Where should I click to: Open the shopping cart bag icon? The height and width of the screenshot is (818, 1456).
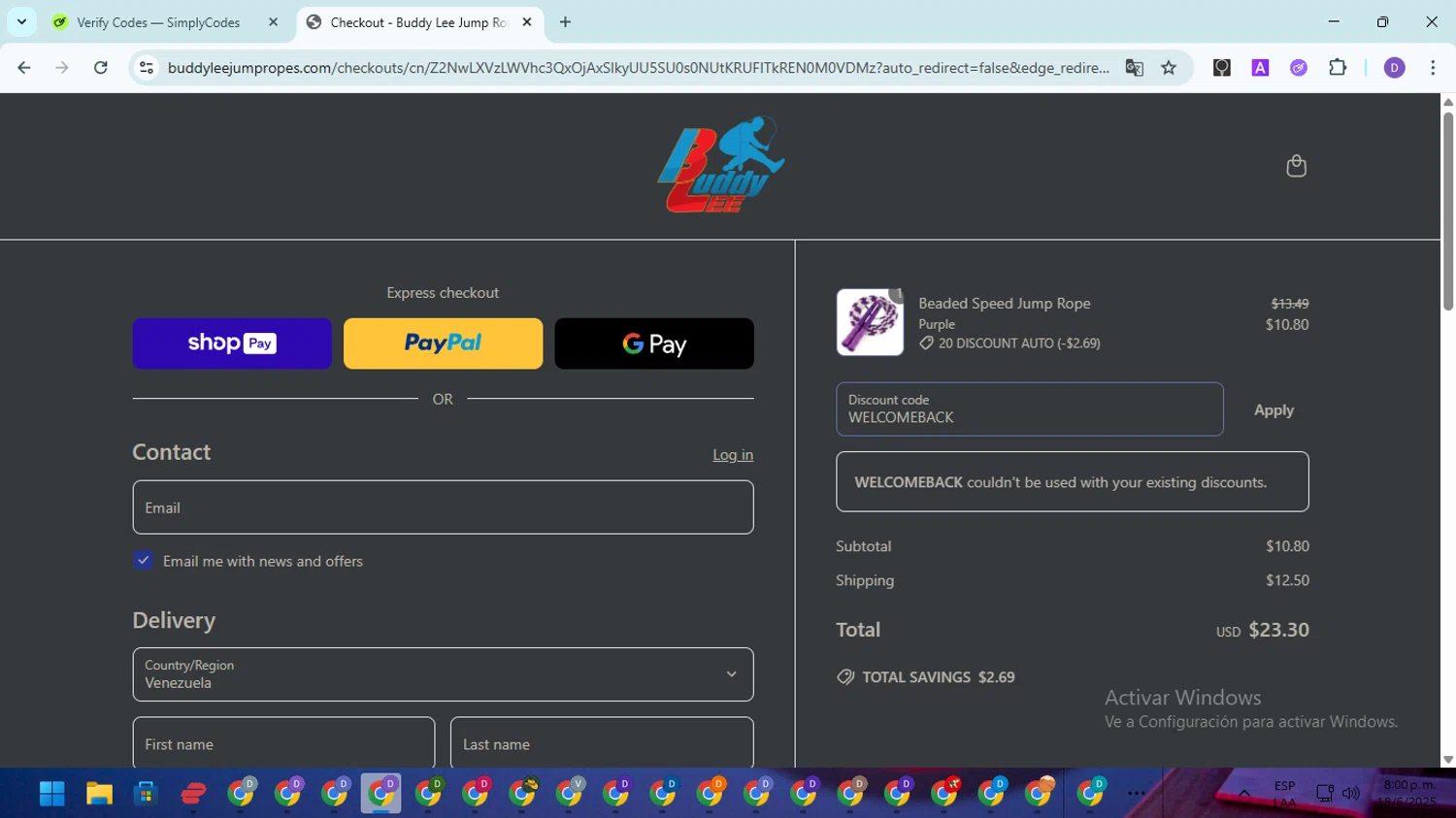click(1296, 166)
